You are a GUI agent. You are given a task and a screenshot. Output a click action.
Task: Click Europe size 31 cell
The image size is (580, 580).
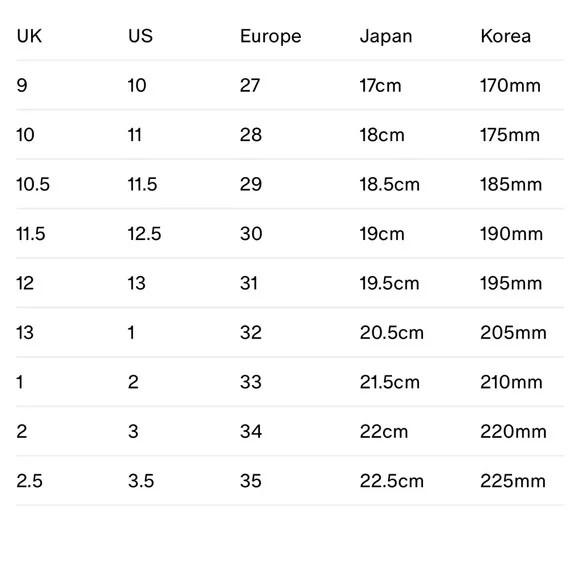coord(249,283)
